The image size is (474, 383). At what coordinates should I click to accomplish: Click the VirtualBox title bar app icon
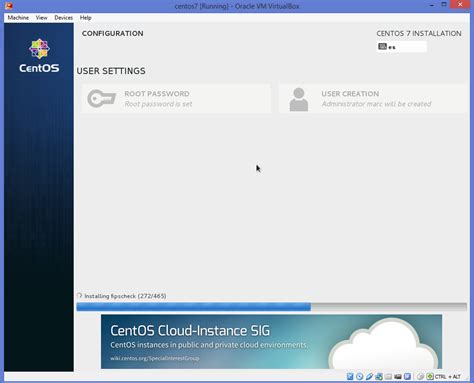pos(9,6)
